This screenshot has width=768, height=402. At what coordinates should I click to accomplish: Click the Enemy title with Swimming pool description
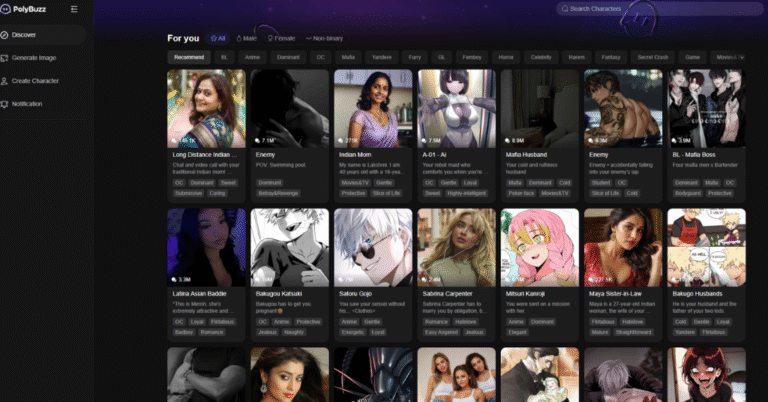click(265, 155)
